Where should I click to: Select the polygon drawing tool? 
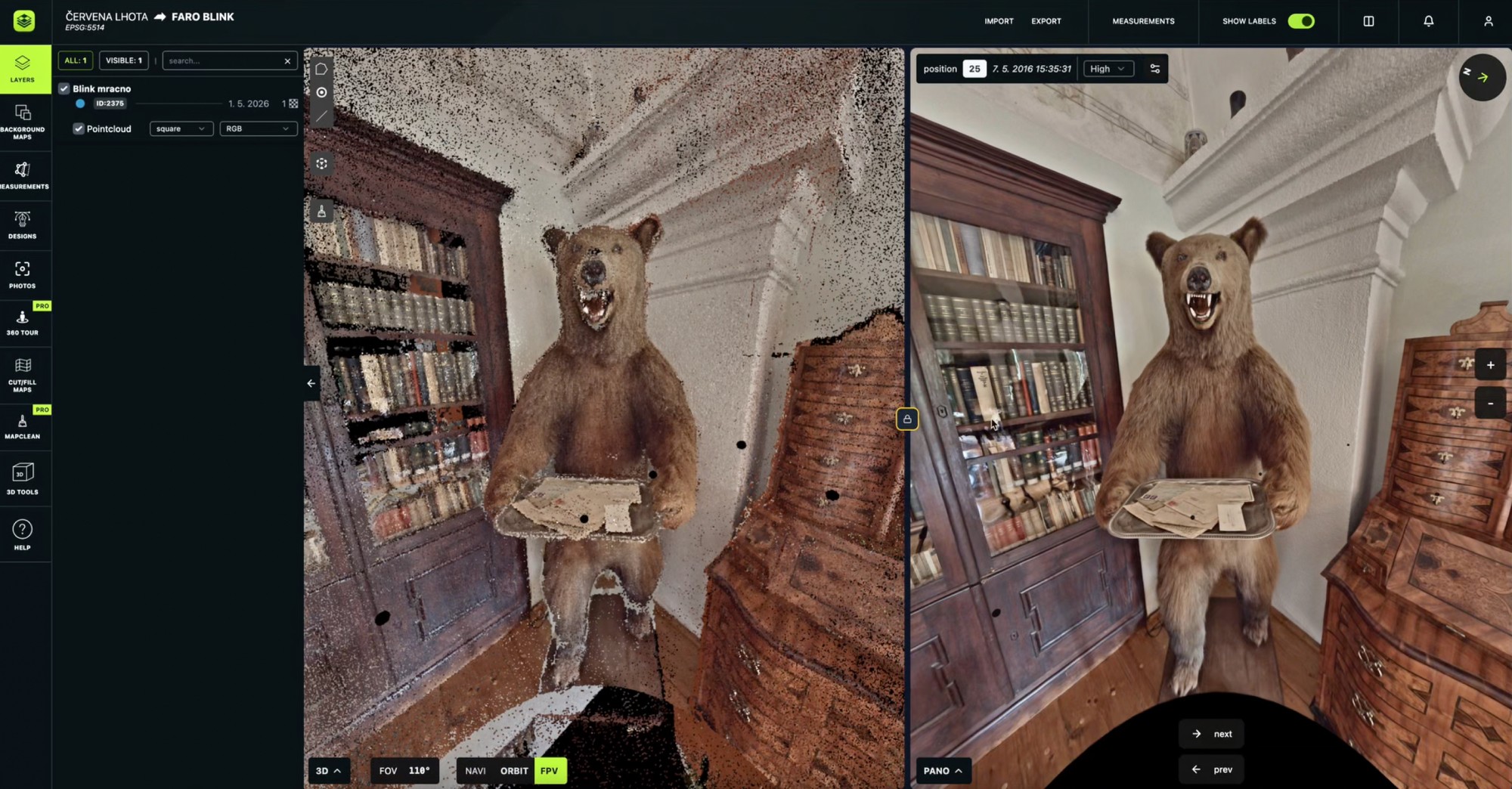321,70
